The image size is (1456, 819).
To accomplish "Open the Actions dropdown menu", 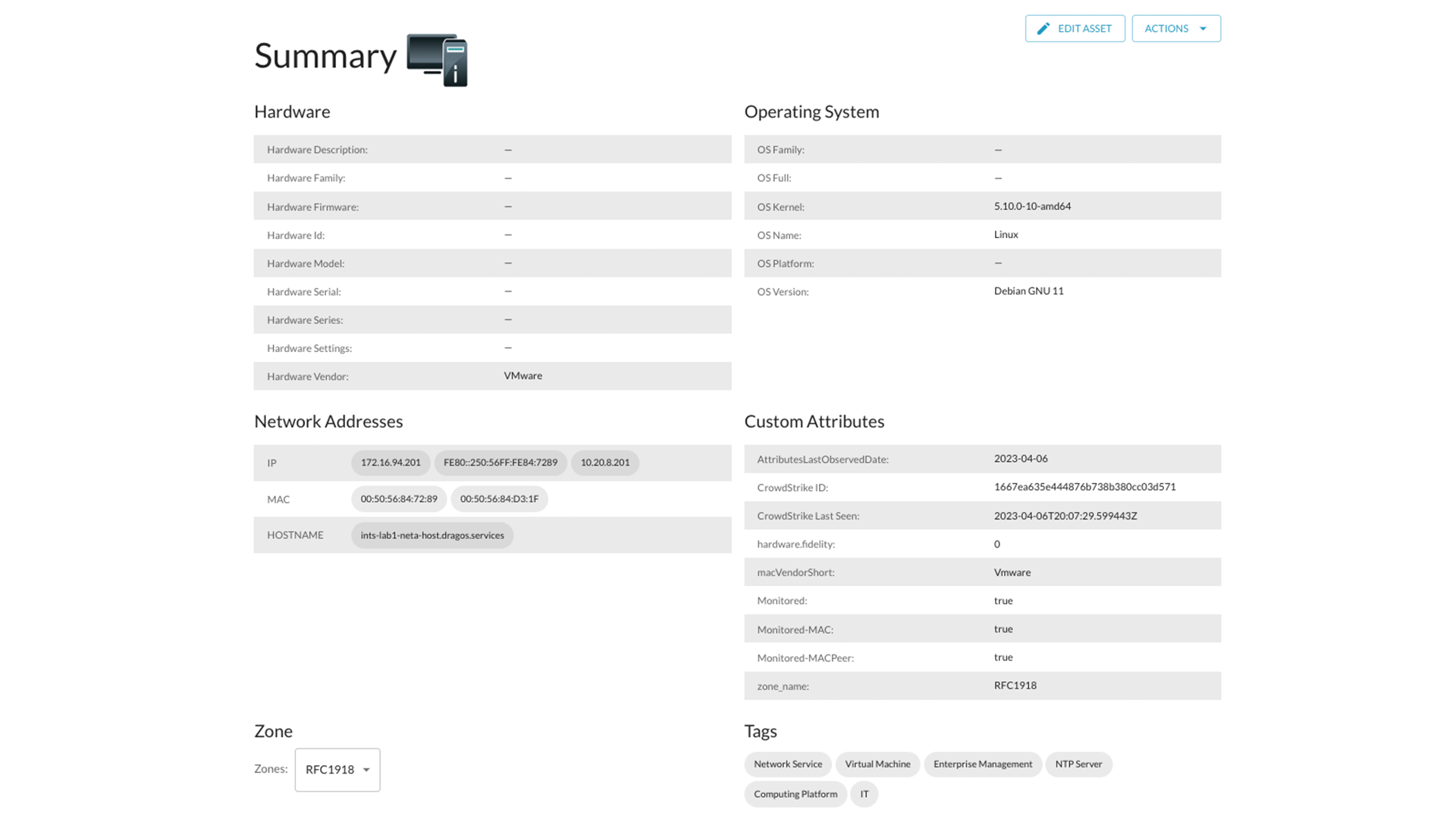I will (1175, 29).
